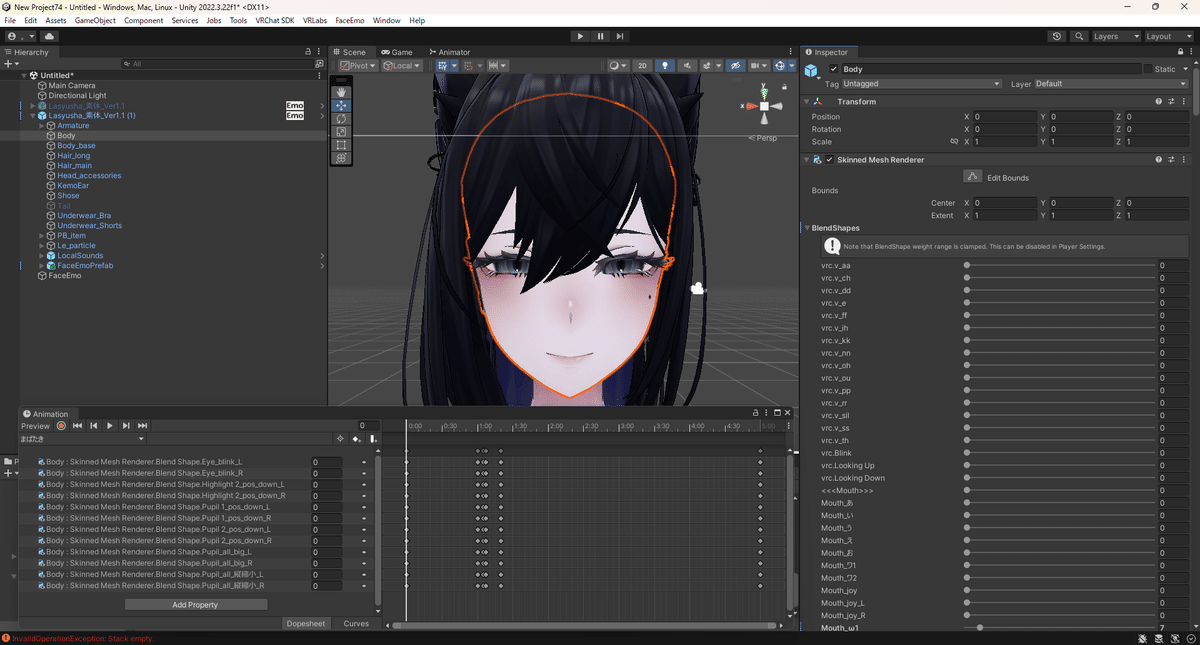The height and width of the screenshot is (645, 1200).
Task: Start animation recording (red button)
Action: click(x=61, y=426)
